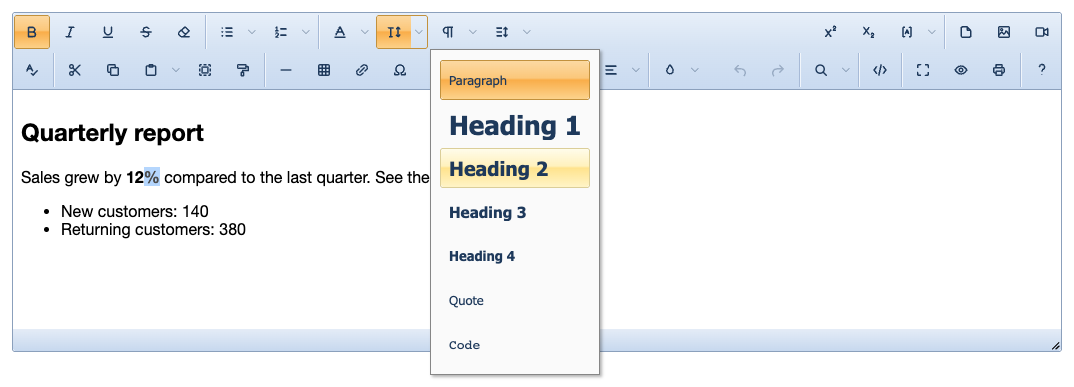The image size is (1074, 387).
Task: Click the fill color droplet icon
Action: 669,70
